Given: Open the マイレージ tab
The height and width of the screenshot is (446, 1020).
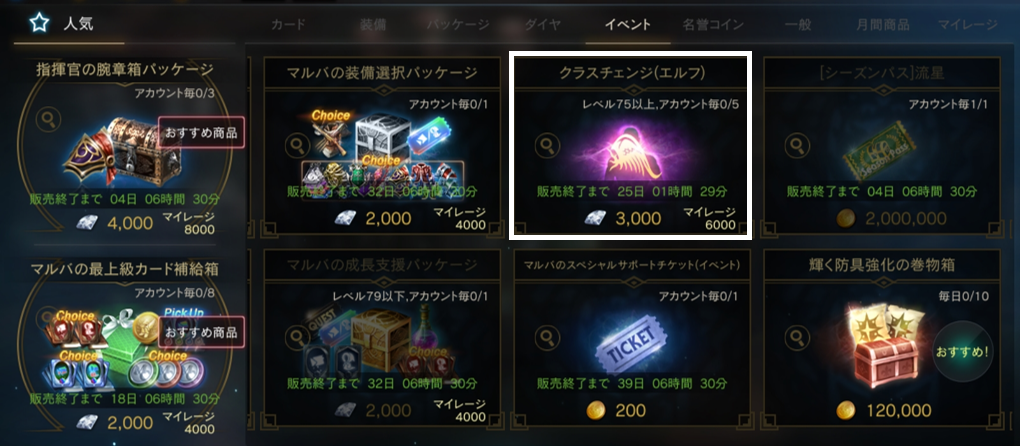Looking at the screenshot, I should [x=967, y=25].
